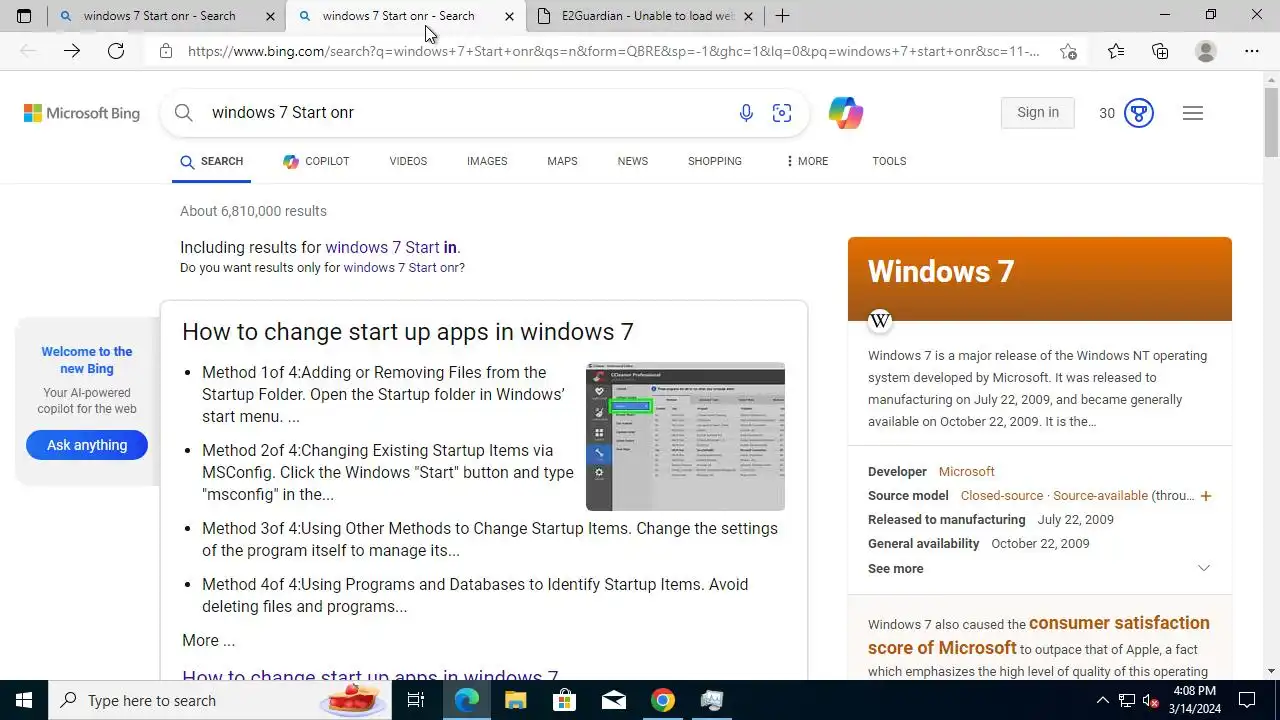Open Edge Settings and more menu
The image size is (1280, 720).
(1252, 51)
